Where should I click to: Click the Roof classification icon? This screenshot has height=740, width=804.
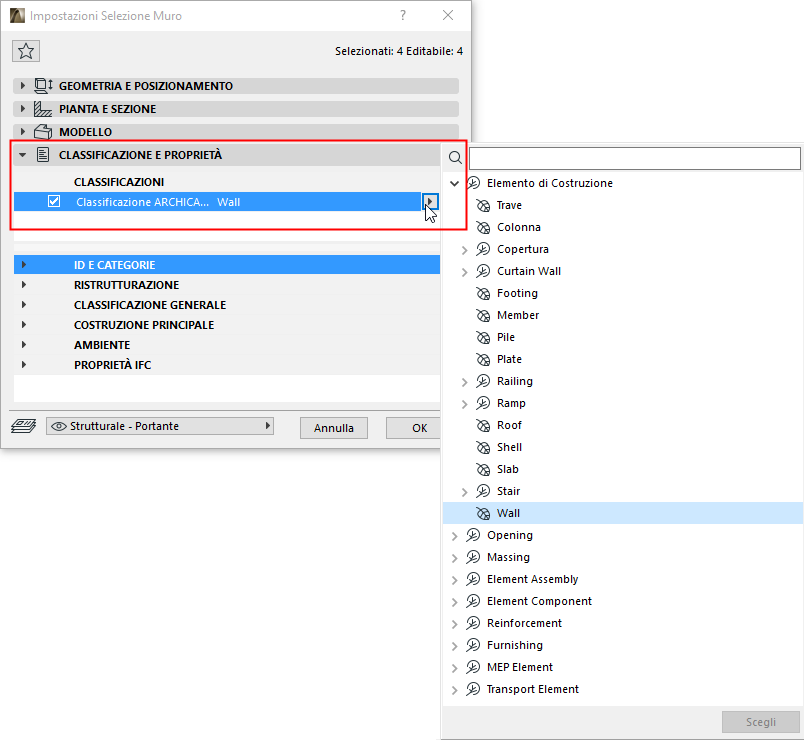pyautogui.click(x=483, y=425)
